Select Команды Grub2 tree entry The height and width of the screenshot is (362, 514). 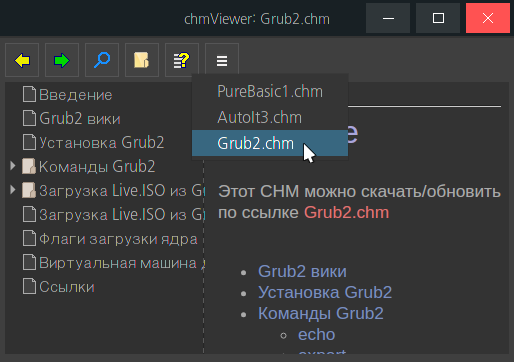pyautogui.click(x=97, y=166)
